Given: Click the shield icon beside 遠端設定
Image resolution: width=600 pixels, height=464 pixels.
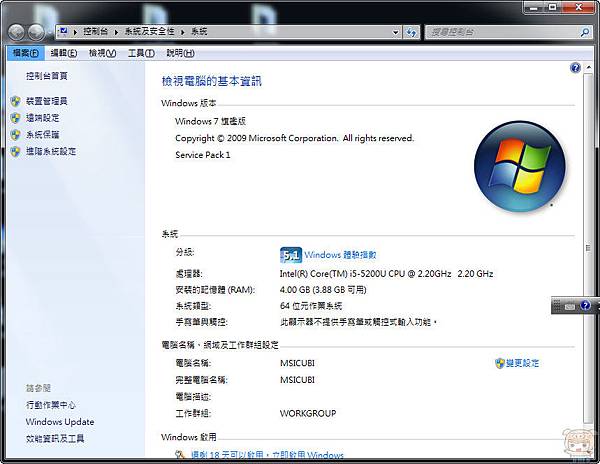Looking at the screenshot, I should tap(15, 118).
